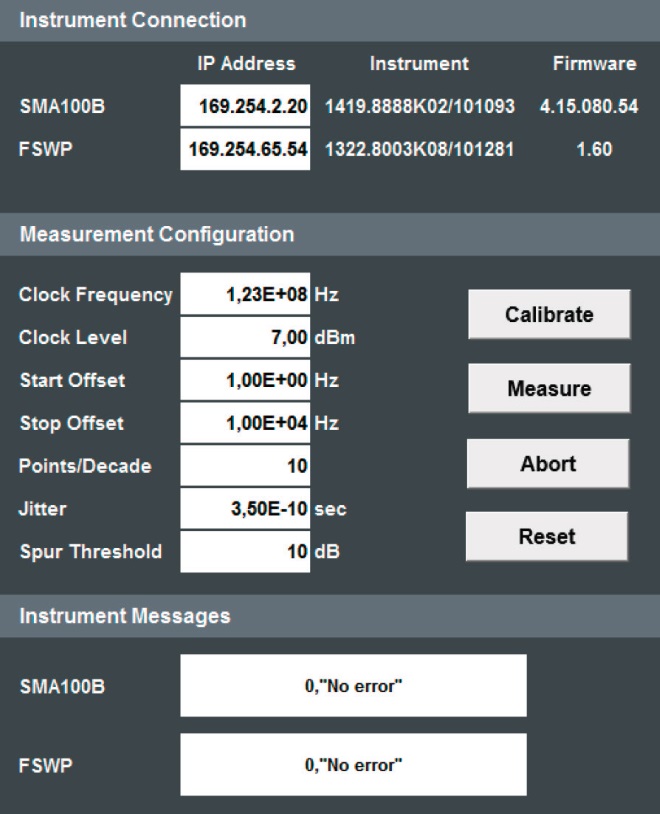Select SMA100B firmware 4.15.080.54
This screenshot has width=660, height=814.
[589, 106]
